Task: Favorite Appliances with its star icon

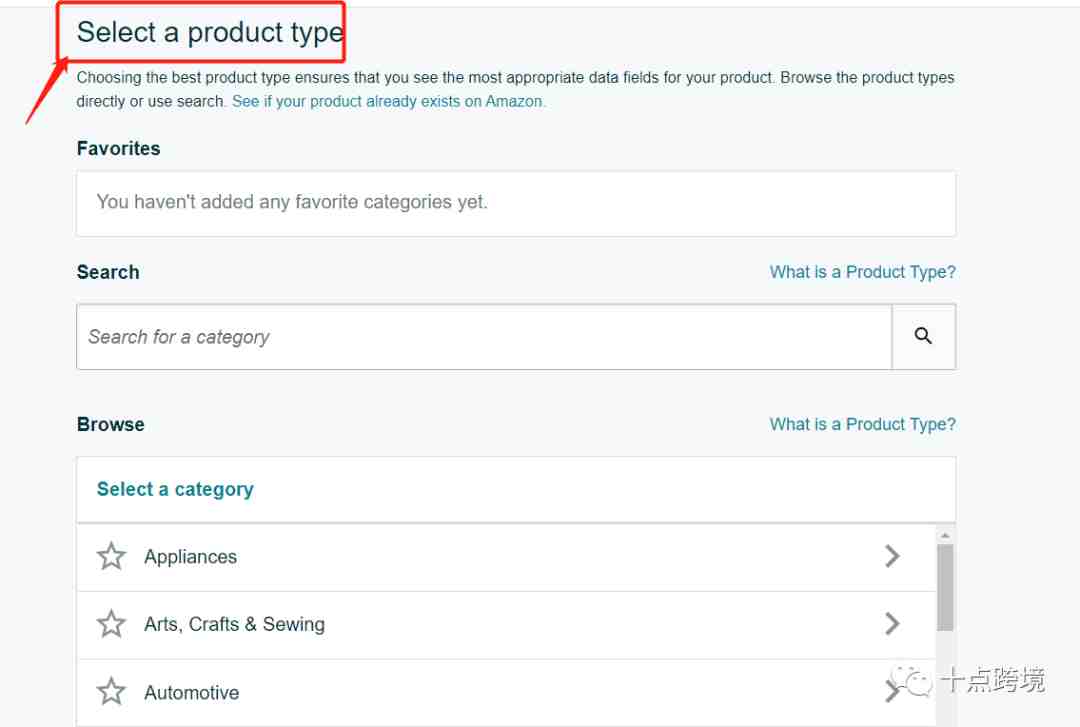Action: [111, 556]
